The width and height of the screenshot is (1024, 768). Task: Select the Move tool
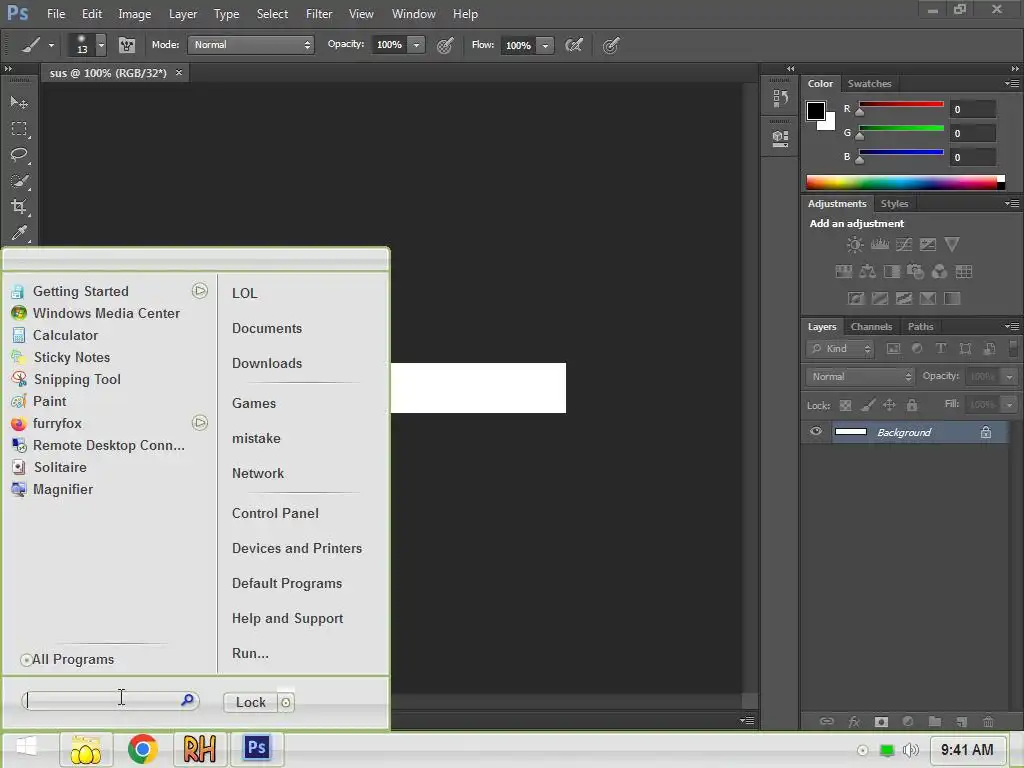pos(19,103)
